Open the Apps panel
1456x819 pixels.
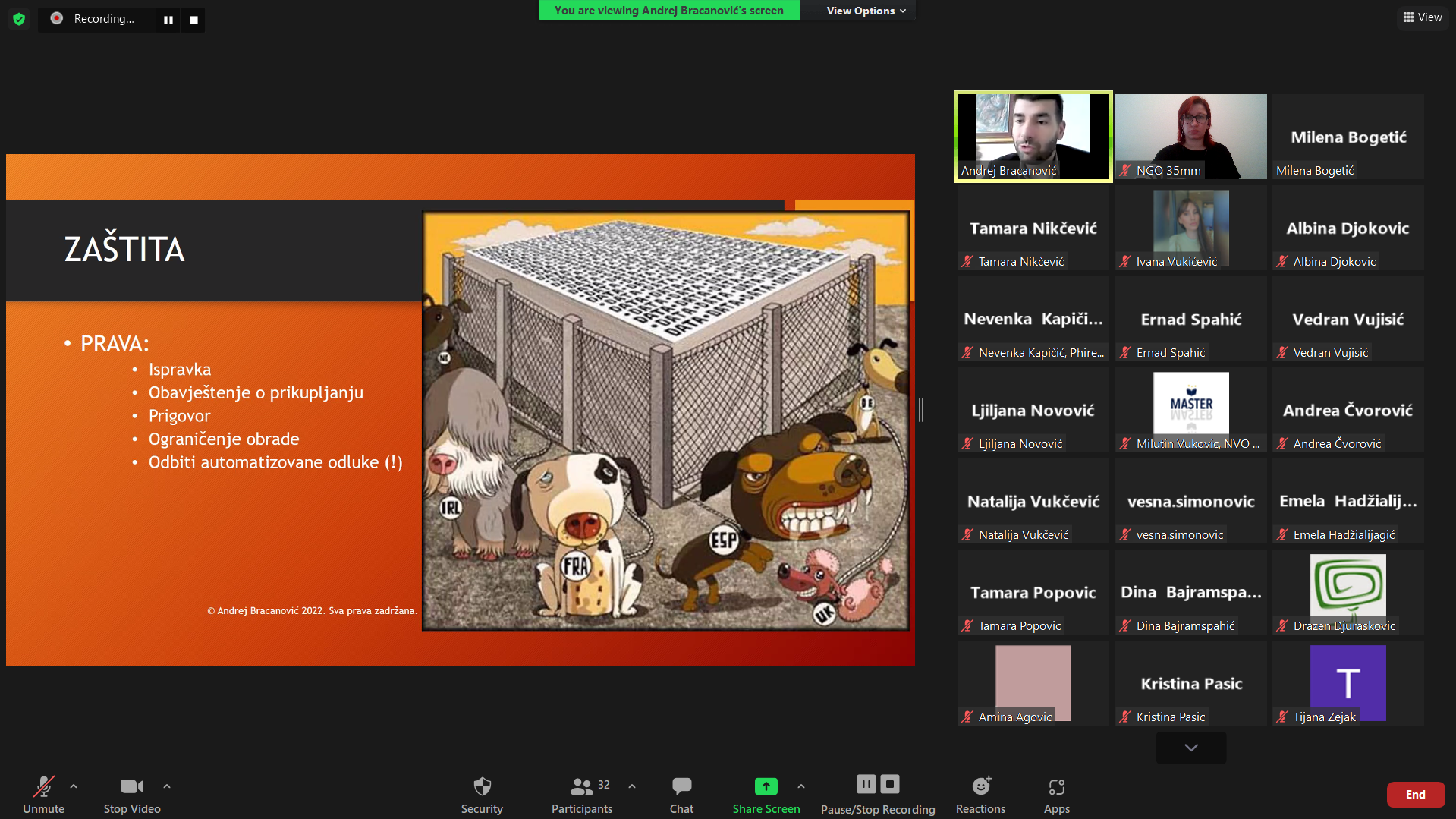(1056, 794)
